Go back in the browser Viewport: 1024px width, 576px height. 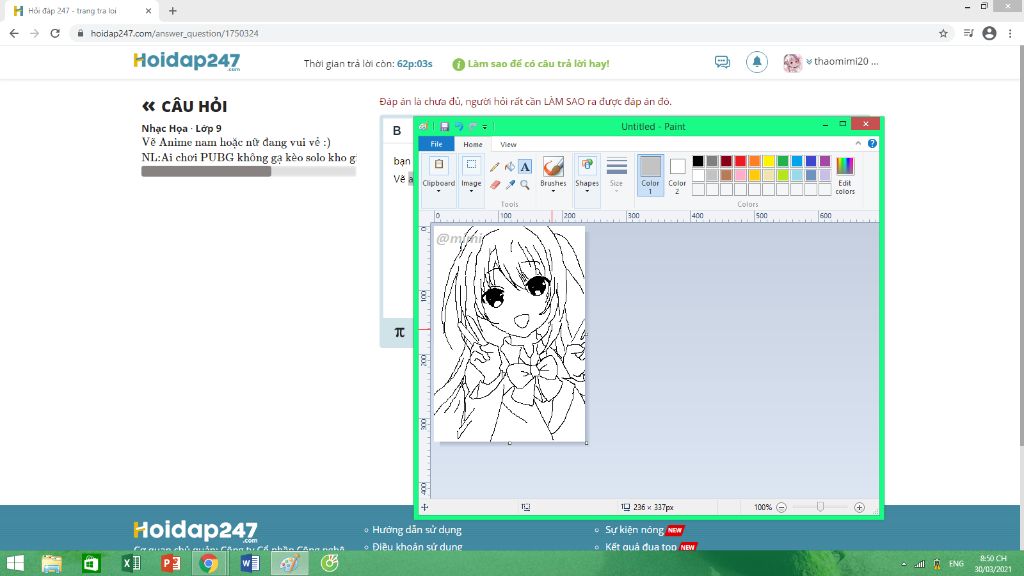pyautogui.click(x=14, y=33)
